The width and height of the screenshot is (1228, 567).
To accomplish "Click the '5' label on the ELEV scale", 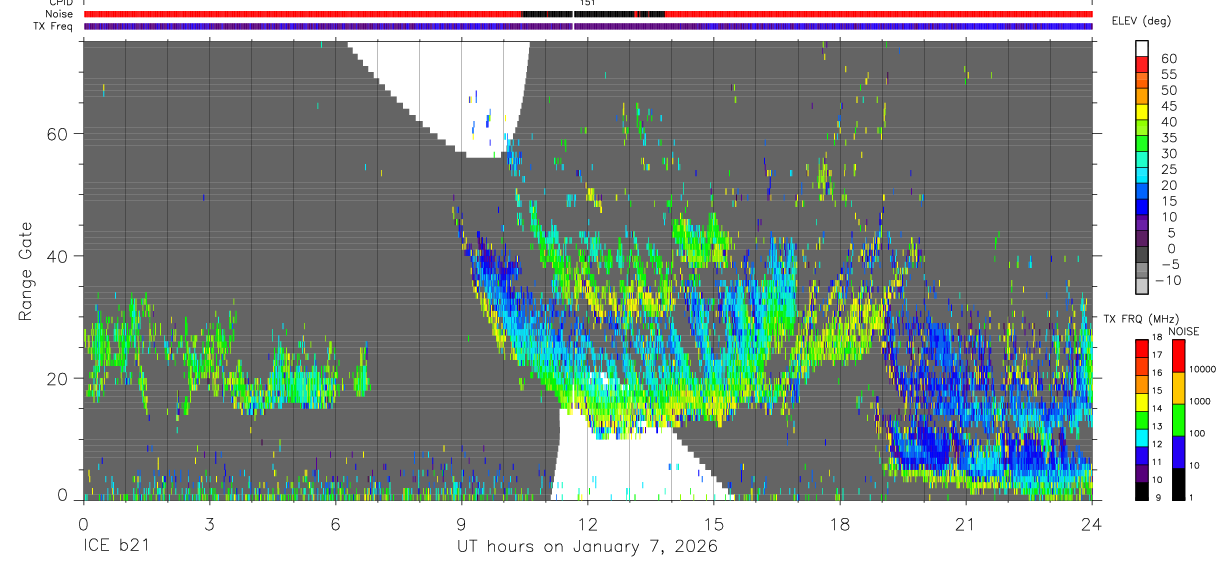I will point(1171,233).
